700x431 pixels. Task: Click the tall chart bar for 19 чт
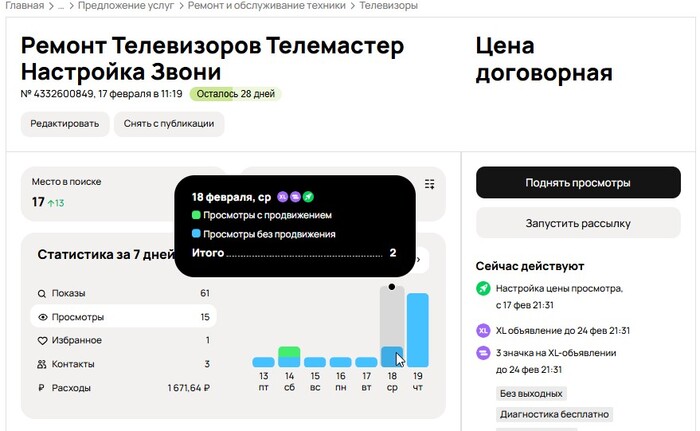click(x=418, y=330)
